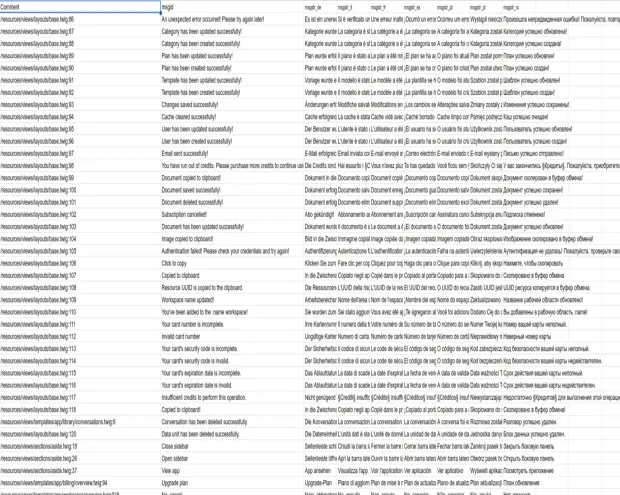Click "Your card's expiration date is invalid." cell
This screenshot has width=620, height=495.
(x=232, y=385)
